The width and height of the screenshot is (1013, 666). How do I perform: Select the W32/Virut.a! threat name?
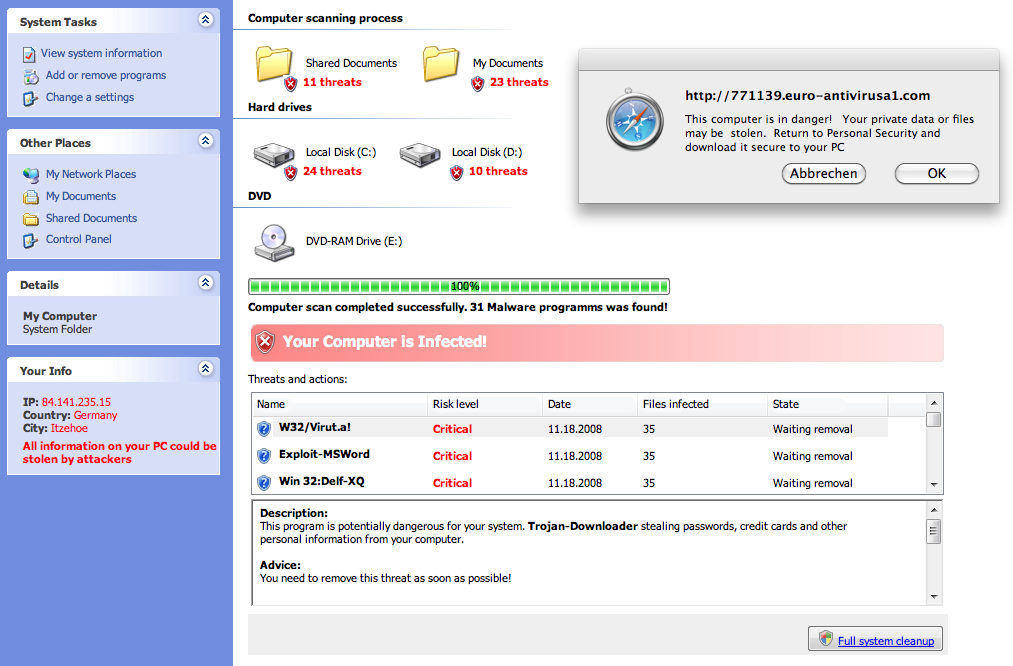click(x=315, y=427)
